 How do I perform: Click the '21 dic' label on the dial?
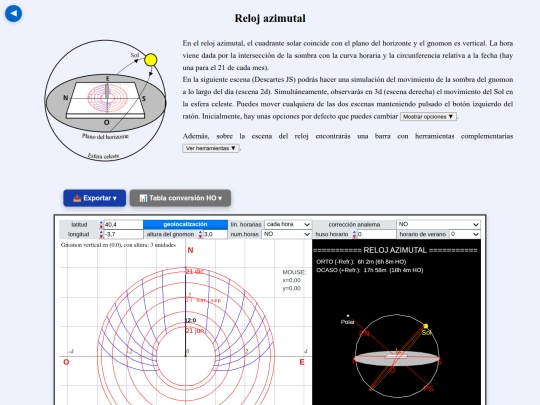pyautogui.click(x=195, y=272)
